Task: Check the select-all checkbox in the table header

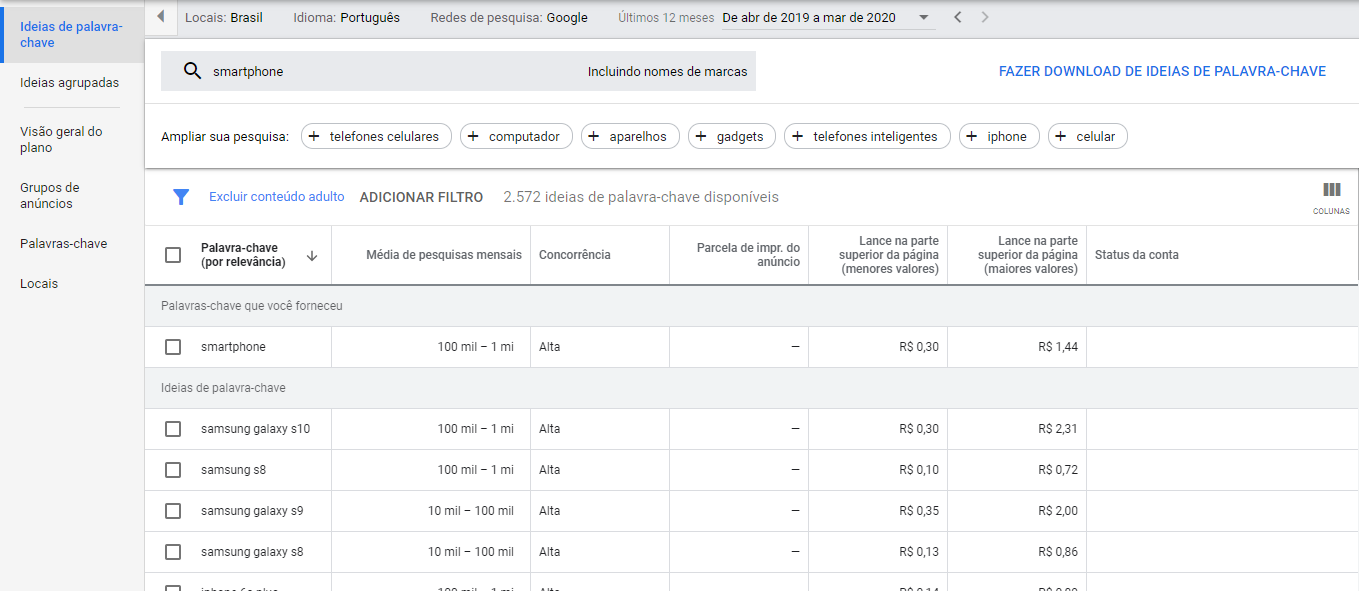Action: (x=172, y=255)
